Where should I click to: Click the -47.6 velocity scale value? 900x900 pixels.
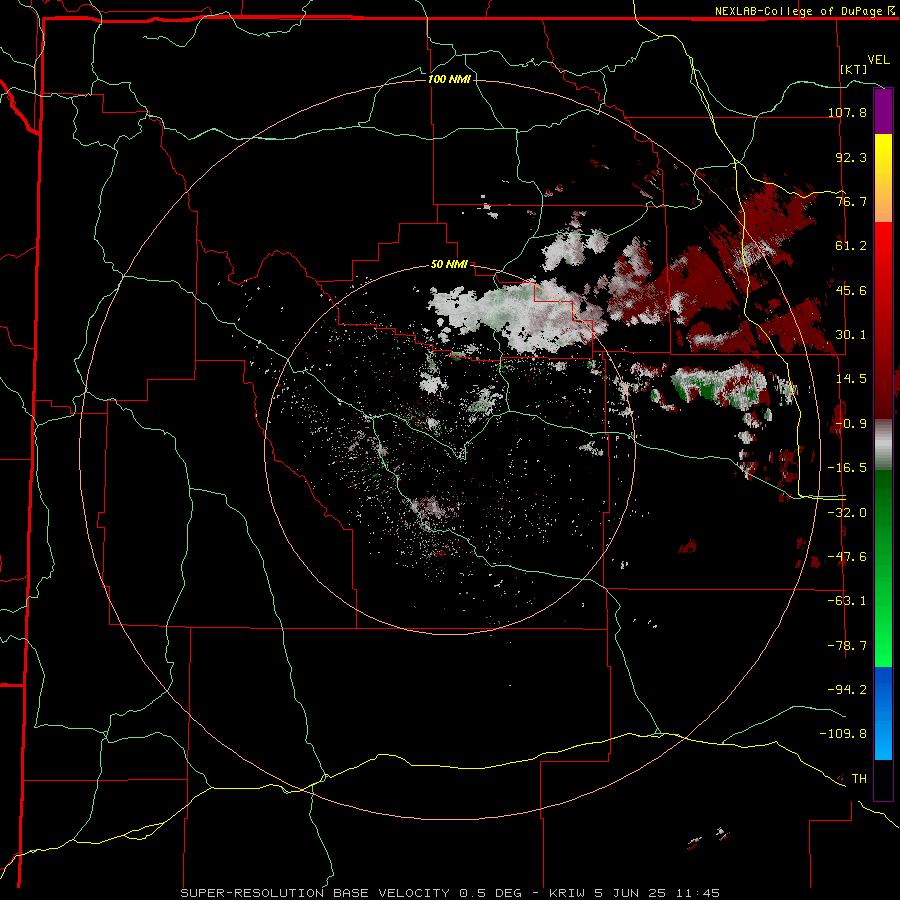847,557
